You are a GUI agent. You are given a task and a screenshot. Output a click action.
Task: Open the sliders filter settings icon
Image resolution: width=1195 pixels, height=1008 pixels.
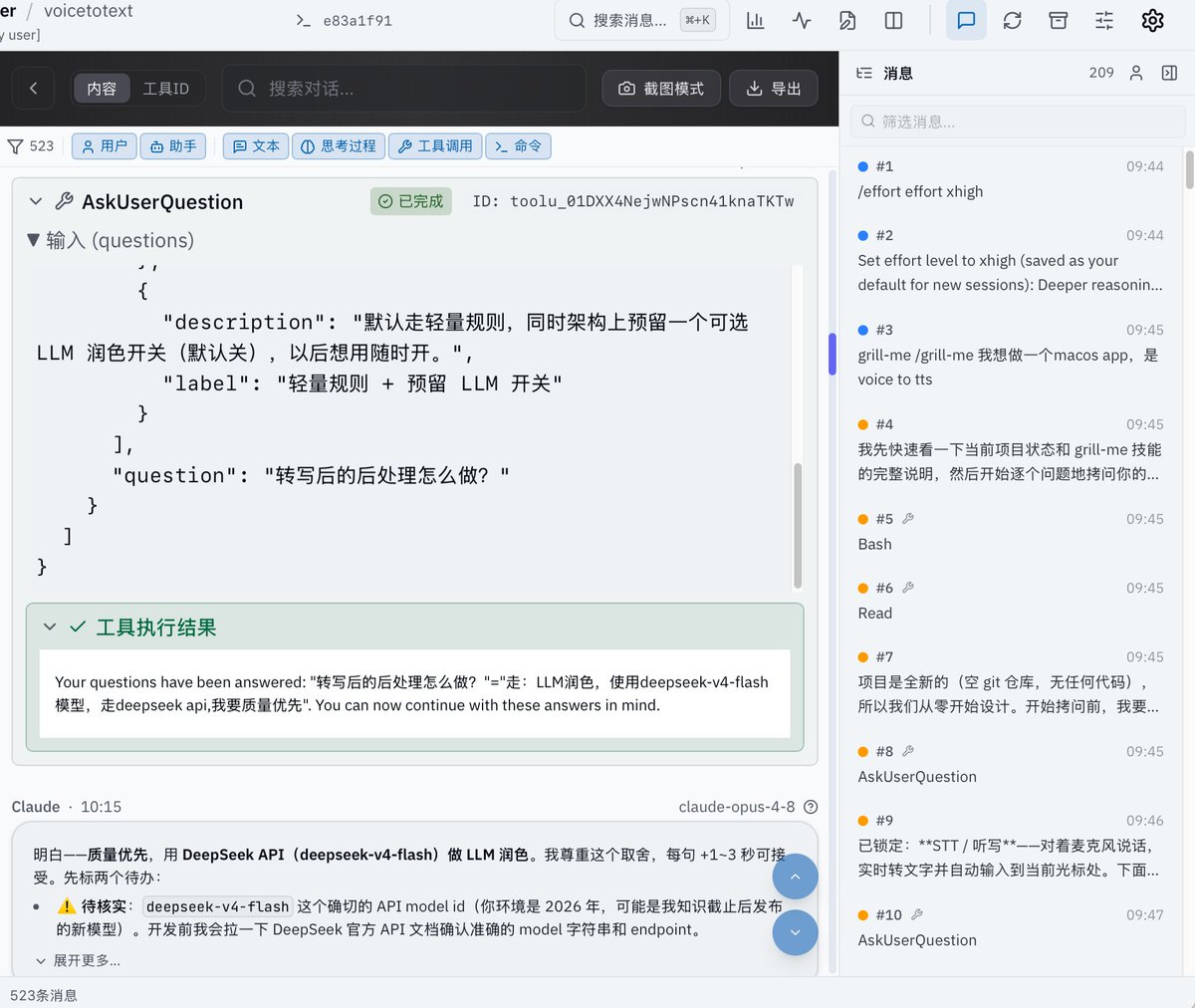[1104, 20]
